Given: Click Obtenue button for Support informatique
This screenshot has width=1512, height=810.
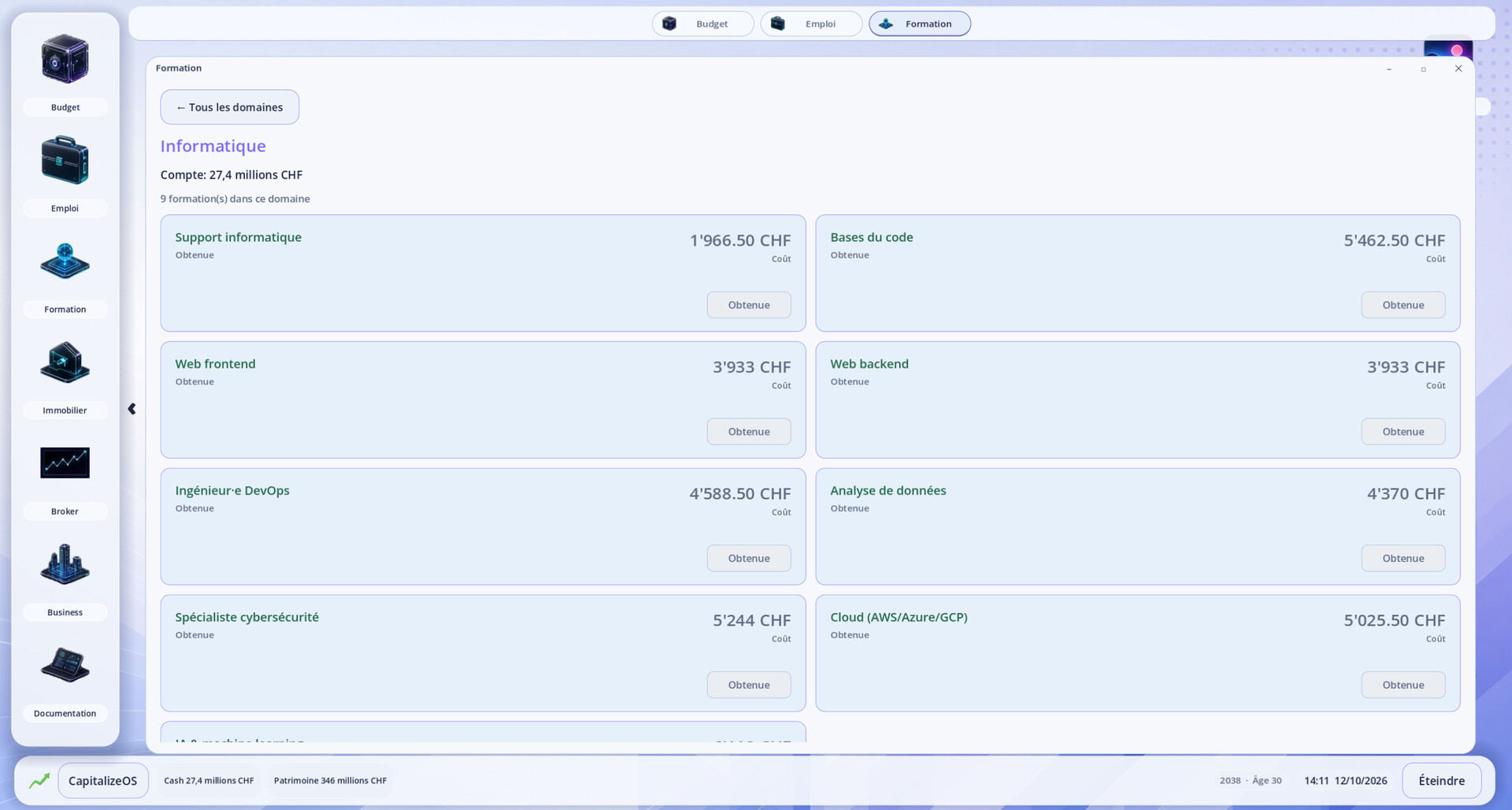Looking at the screenshot, I should pyautogui.click(x=749, y=305).
